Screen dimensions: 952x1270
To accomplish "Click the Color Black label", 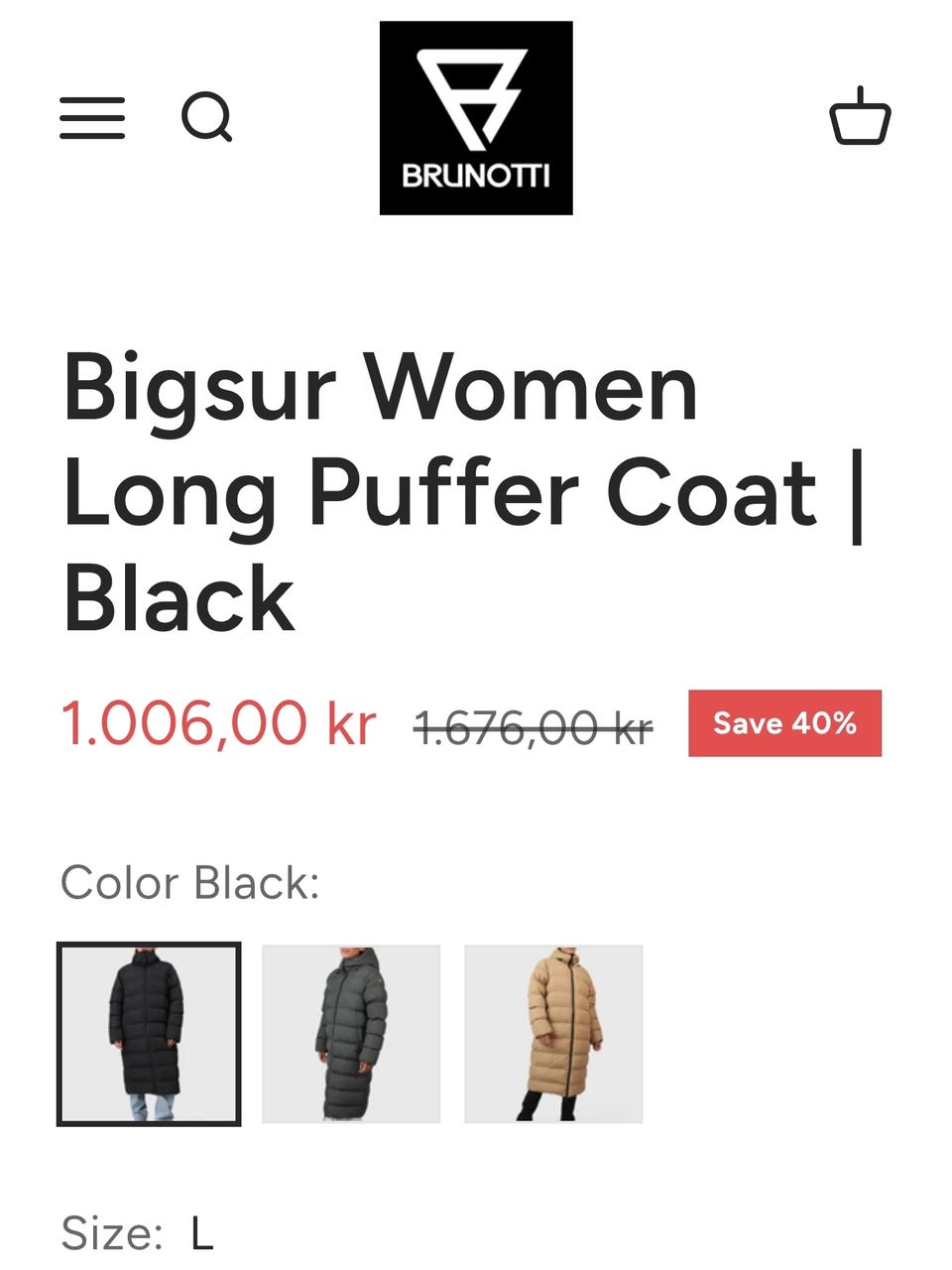I will tap(190, 883).
